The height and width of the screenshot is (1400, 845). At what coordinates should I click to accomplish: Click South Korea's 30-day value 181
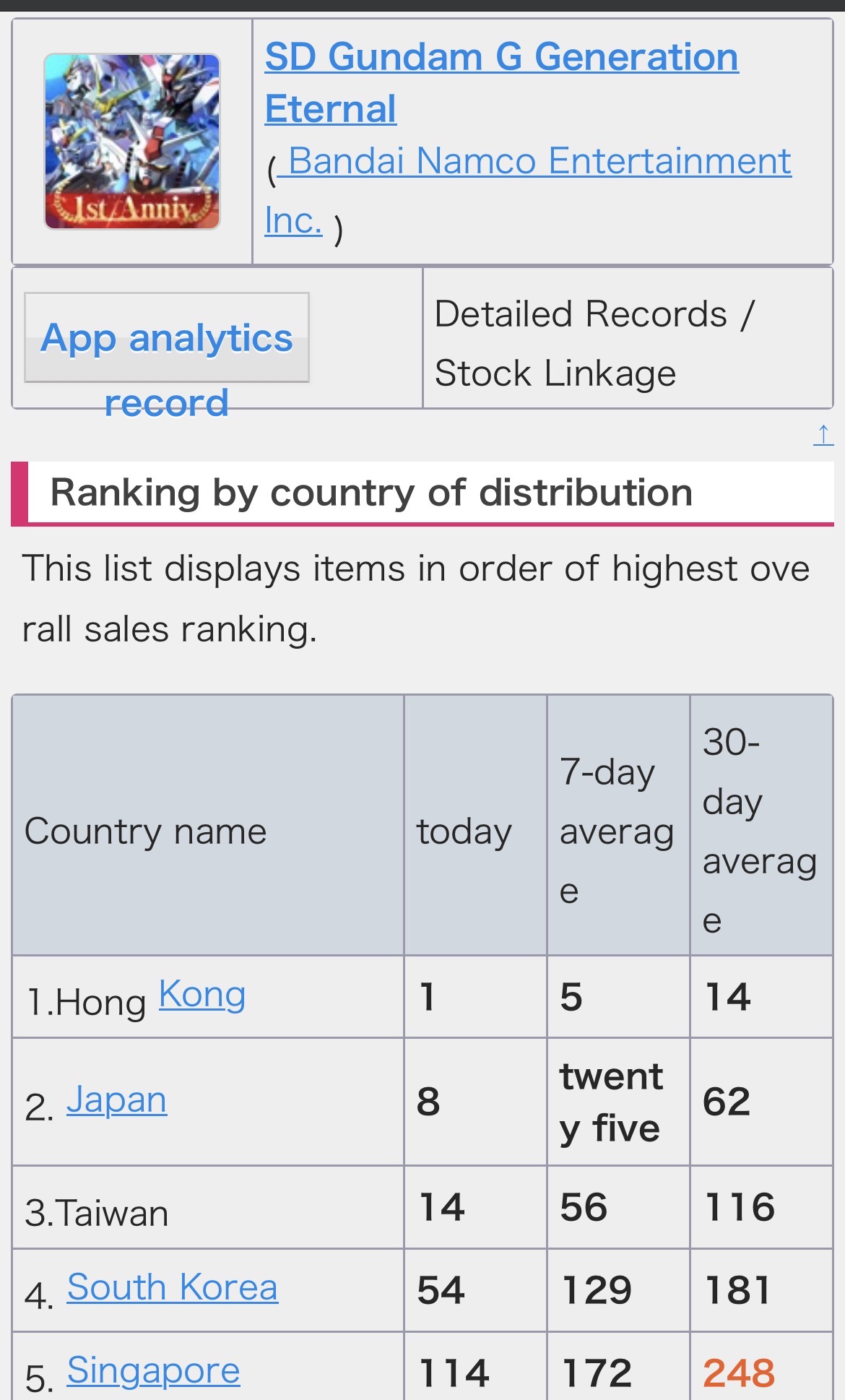coord(737,1289)
